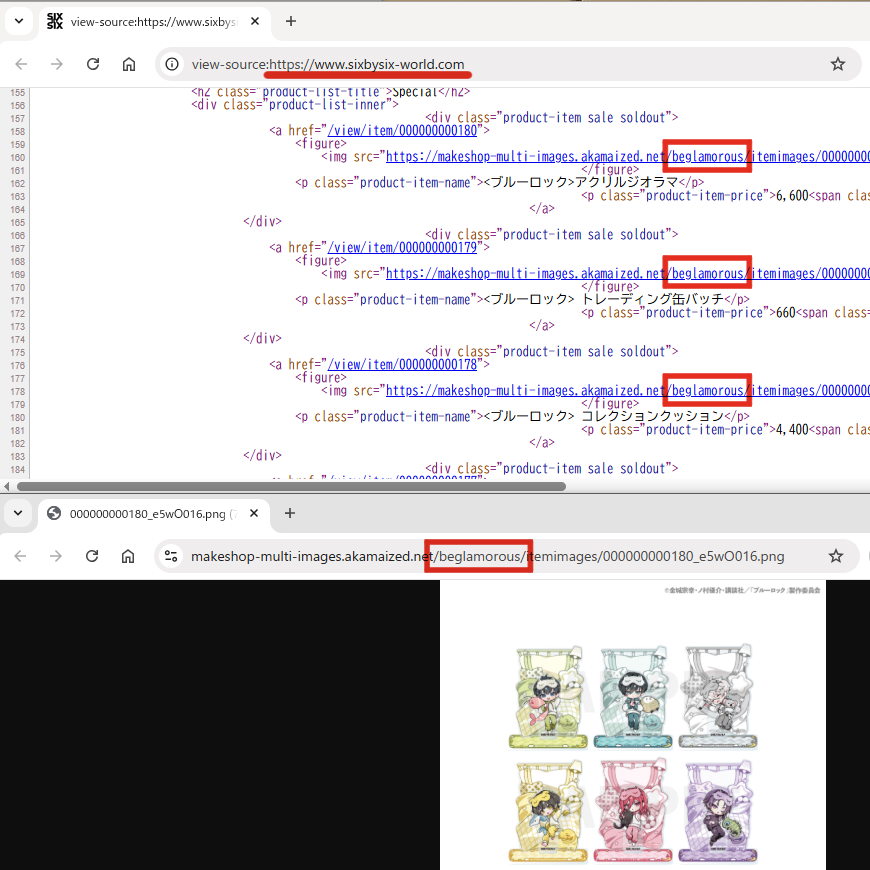Close the 000000000180_e5wO016.png tab
Viewport: 870px width, 870px height.
pos(254,513)
